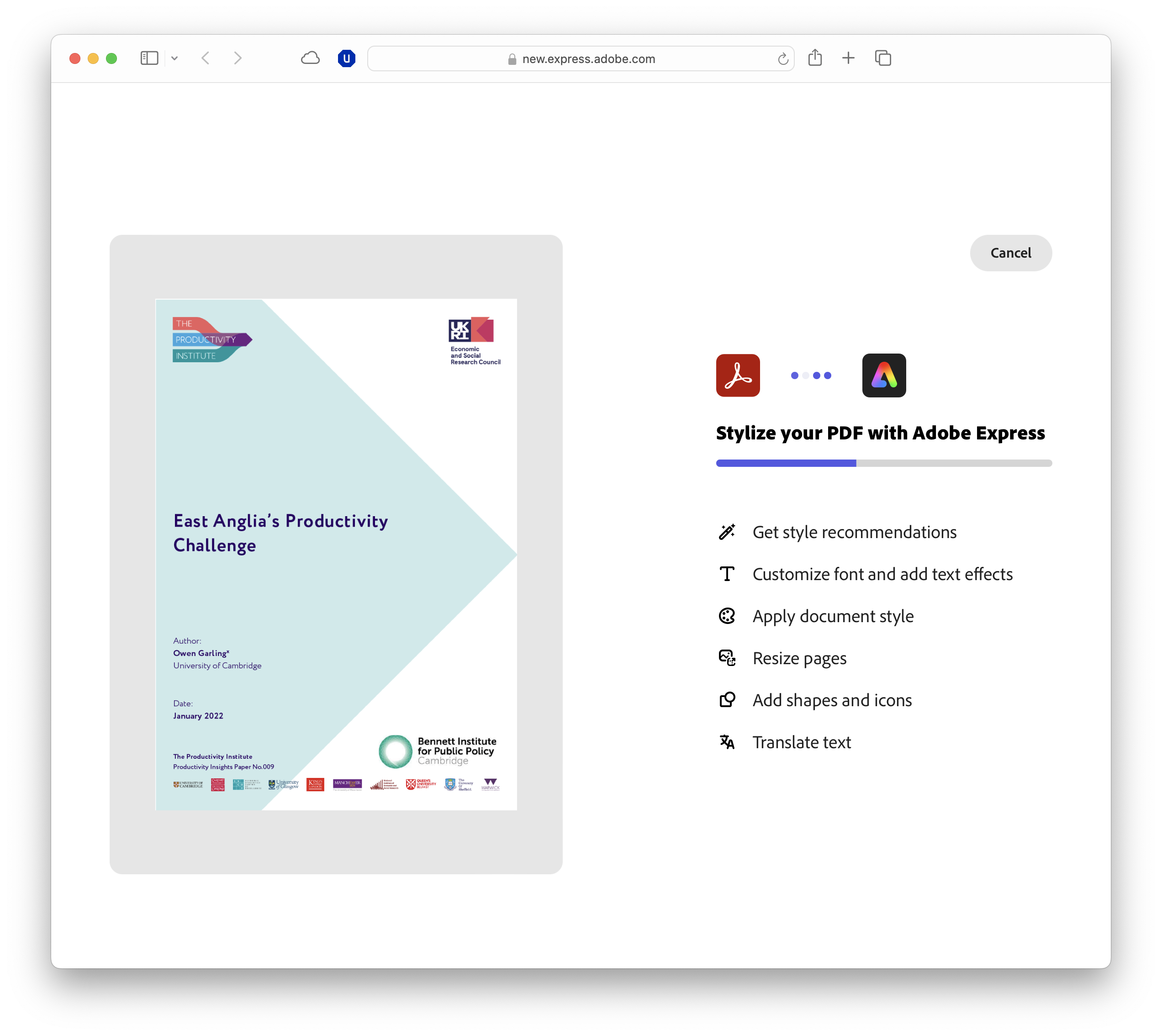Click the Resize pages icon
The width and height of the screenshot is (1162, 1036).
(x=727, y=658)
